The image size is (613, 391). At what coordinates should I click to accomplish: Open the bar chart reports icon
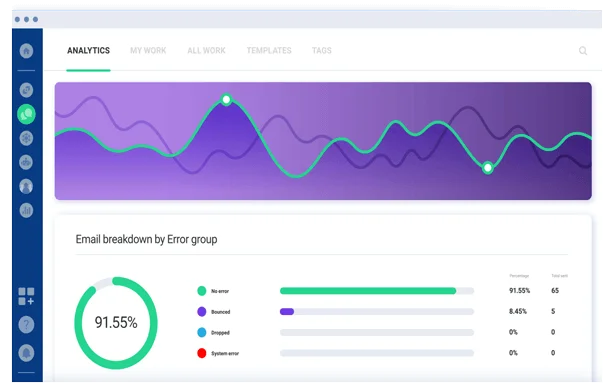tap(26, 211)
